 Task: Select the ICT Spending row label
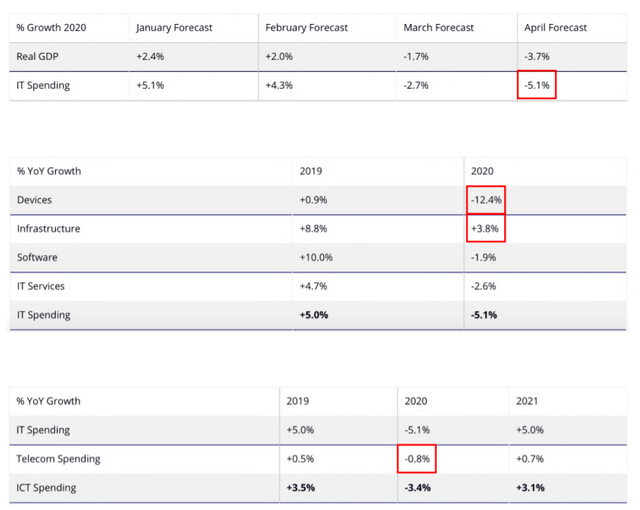point(45,488)
